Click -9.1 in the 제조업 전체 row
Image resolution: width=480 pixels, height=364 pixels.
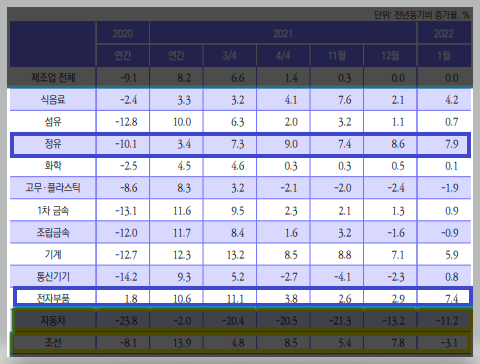[x=128, y=78]
